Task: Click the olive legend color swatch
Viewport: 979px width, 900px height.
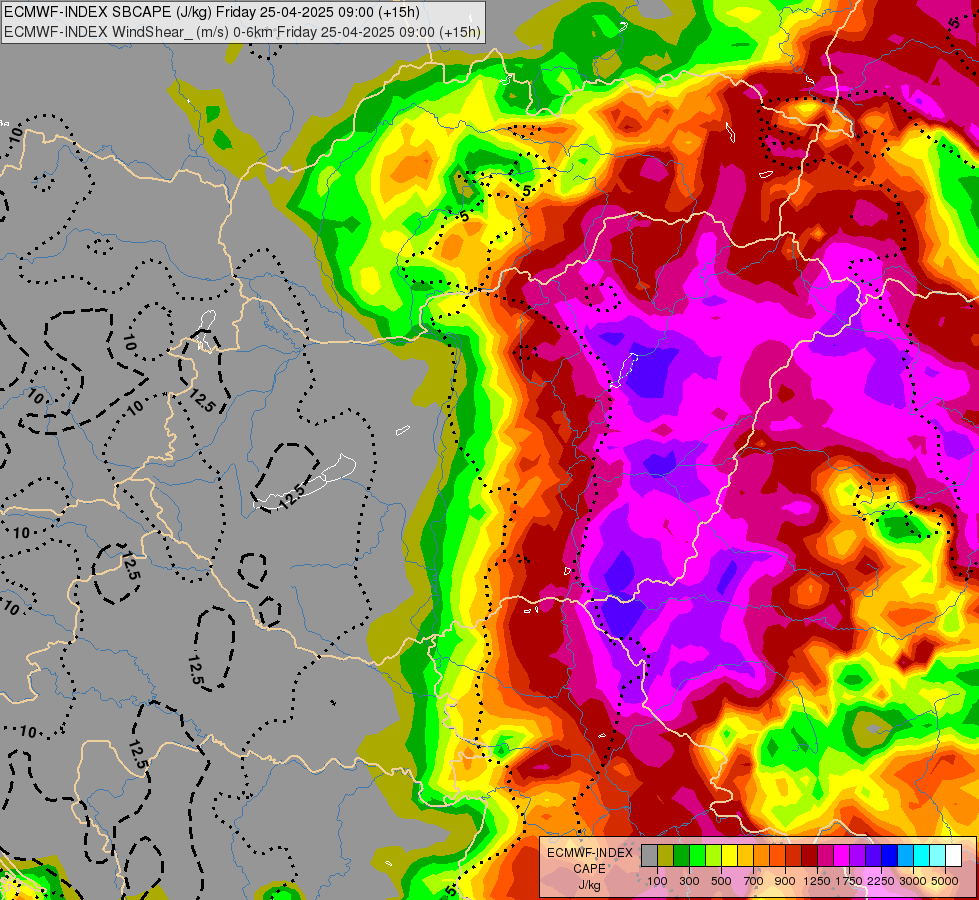Action: 665,856
